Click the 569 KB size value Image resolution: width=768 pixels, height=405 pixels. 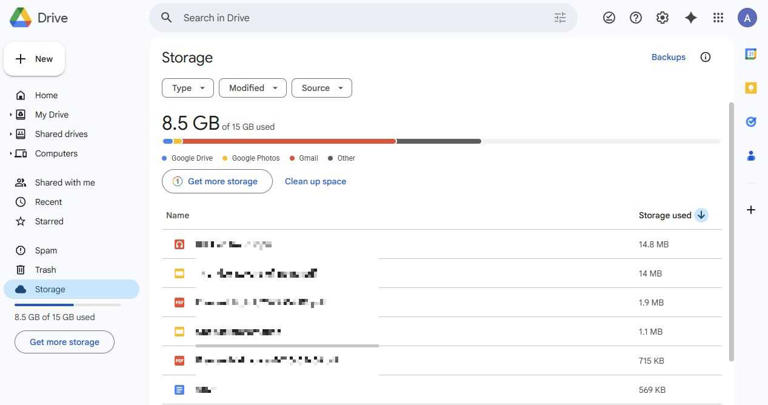point(652,390)
